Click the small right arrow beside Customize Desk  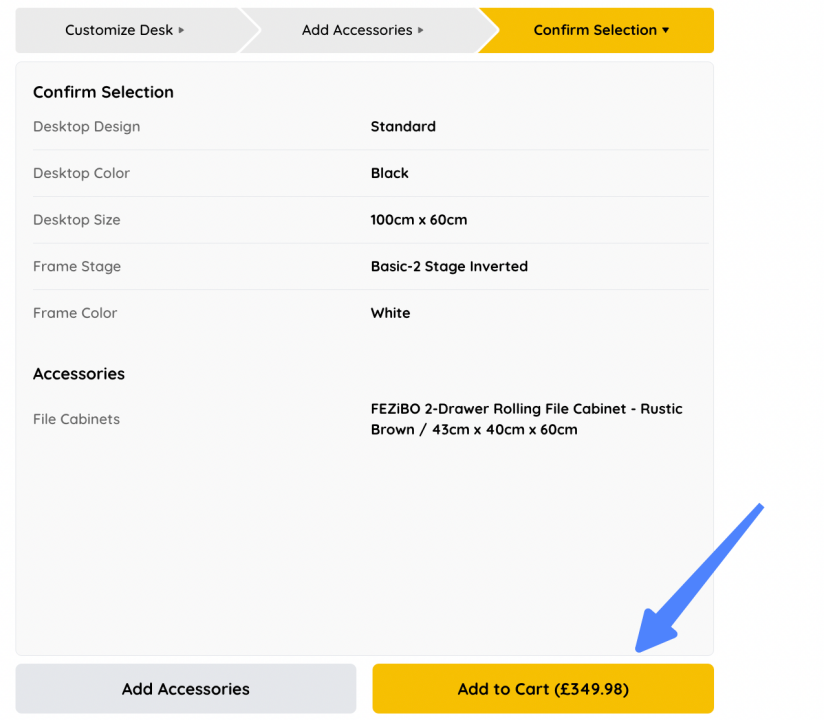pyautogui.click(x=181, y=30)
